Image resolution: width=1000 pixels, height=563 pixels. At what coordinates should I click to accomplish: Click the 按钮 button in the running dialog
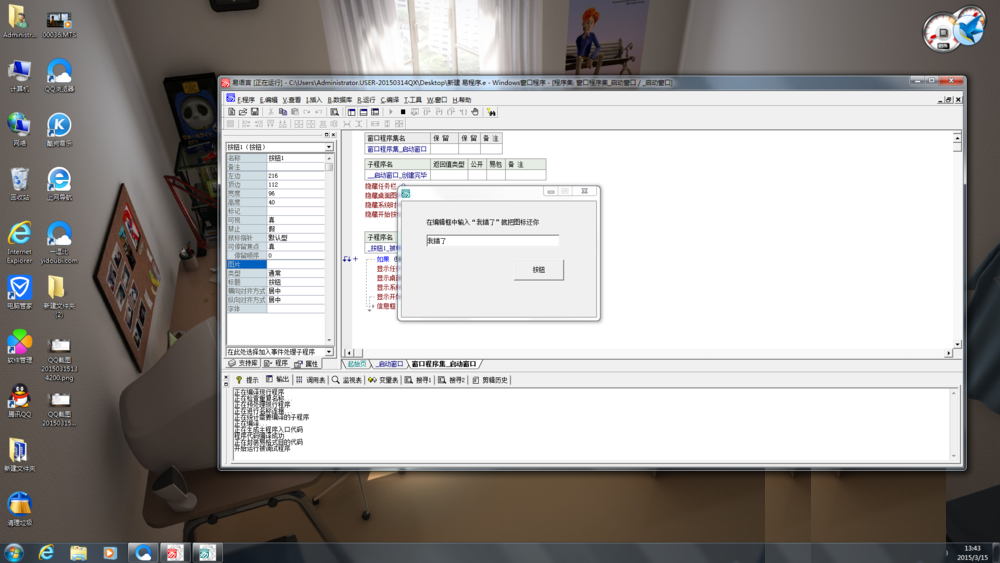tap(539, 270)
